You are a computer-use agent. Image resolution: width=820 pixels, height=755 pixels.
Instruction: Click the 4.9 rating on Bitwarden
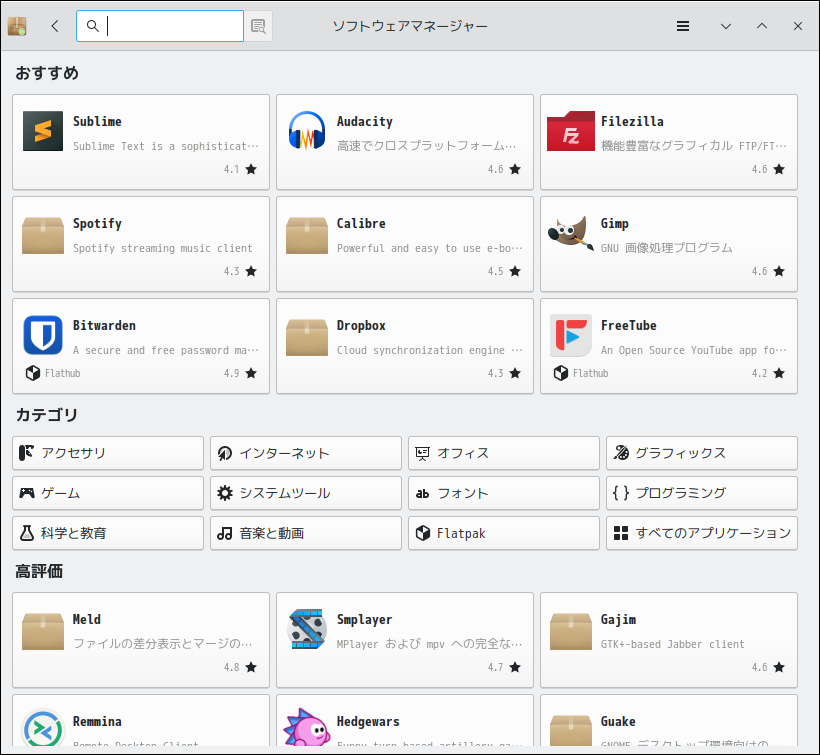point(232,373)
